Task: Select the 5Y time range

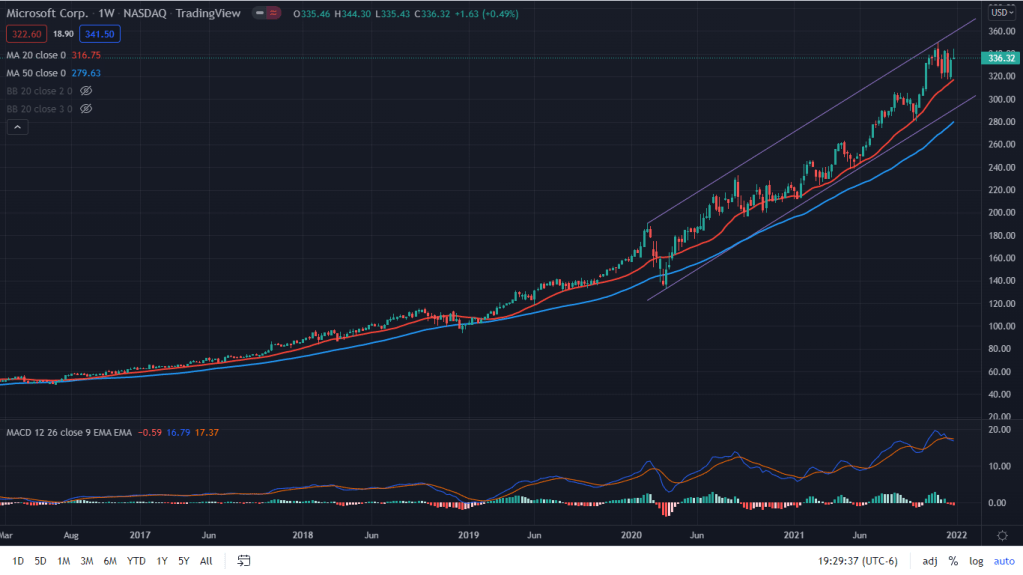Action: [183, 561]
